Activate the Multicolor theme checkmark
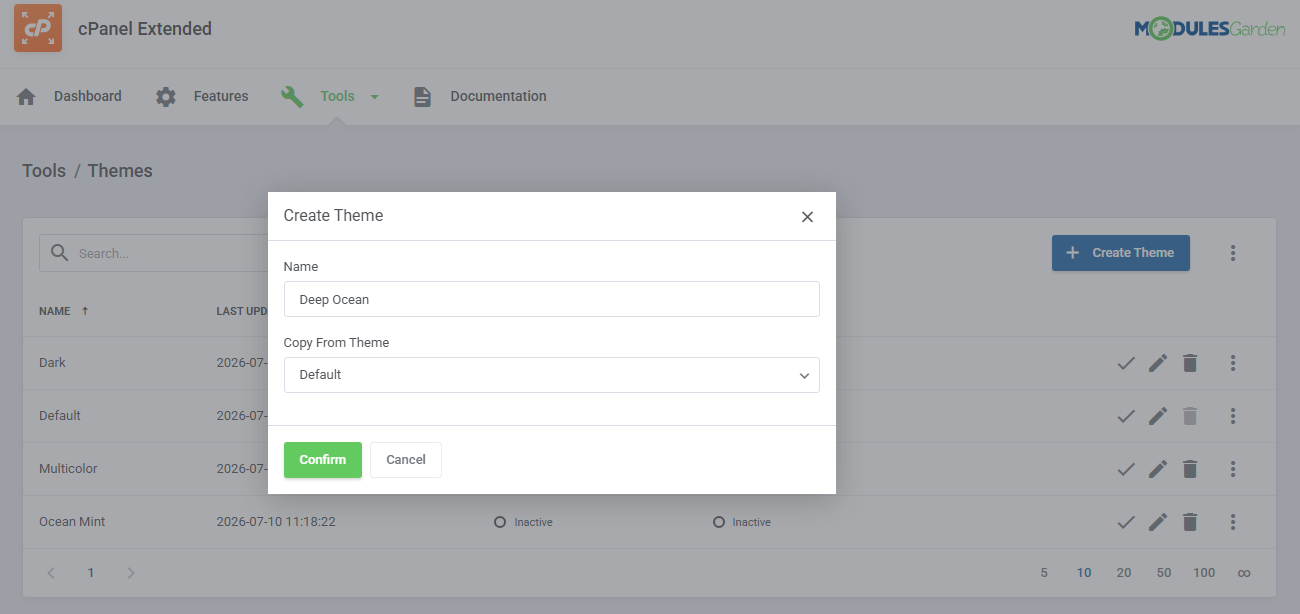Viewport: 1300px width, 614px height. coord(1126,469)
